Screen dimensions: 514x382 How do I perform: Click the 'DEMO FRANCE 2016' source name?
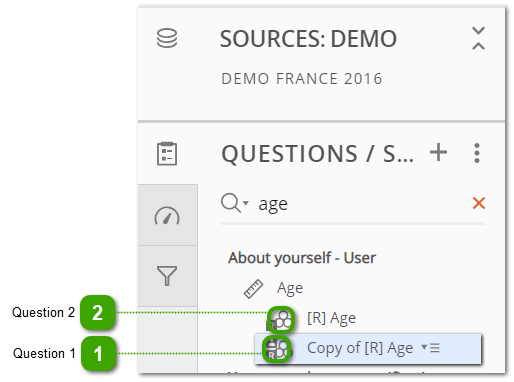[x=302, y=79]
